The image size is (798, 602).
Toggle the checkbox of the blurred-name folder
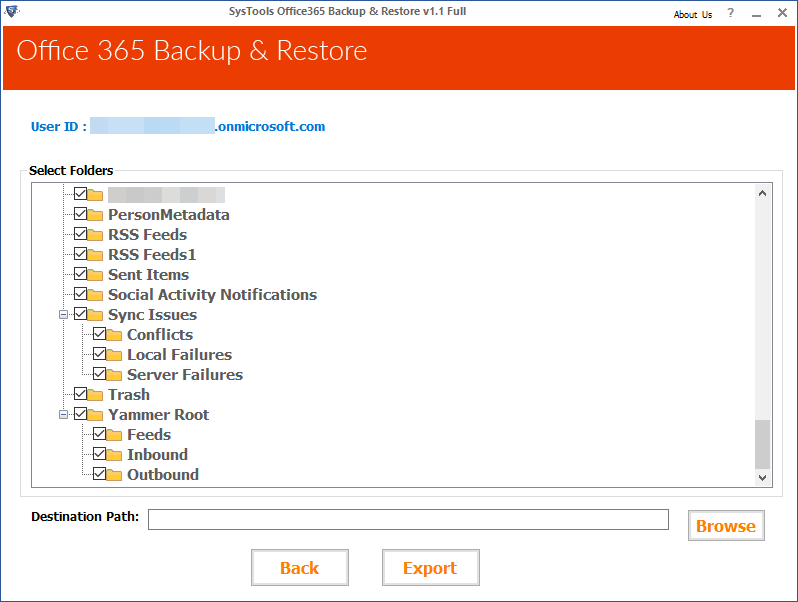click(x=80, y=193)
